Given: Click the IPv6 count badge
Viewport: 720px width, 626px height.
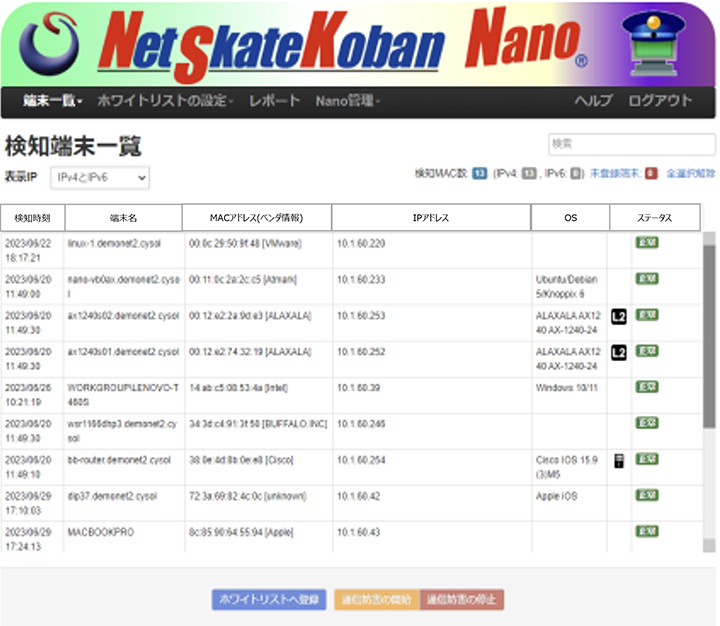Looking at the screenshot, I should click(575, 174).
